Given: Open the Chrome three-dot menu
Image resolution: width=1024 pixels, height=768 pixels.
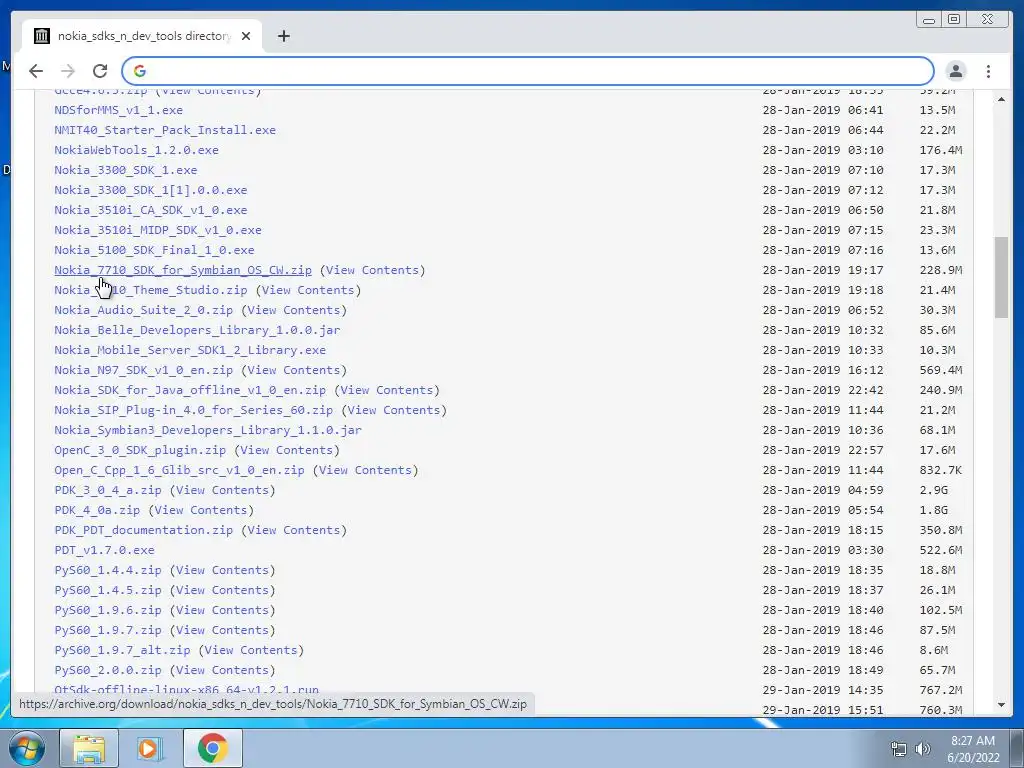Looking at the screenshot, I should [988, 71].
